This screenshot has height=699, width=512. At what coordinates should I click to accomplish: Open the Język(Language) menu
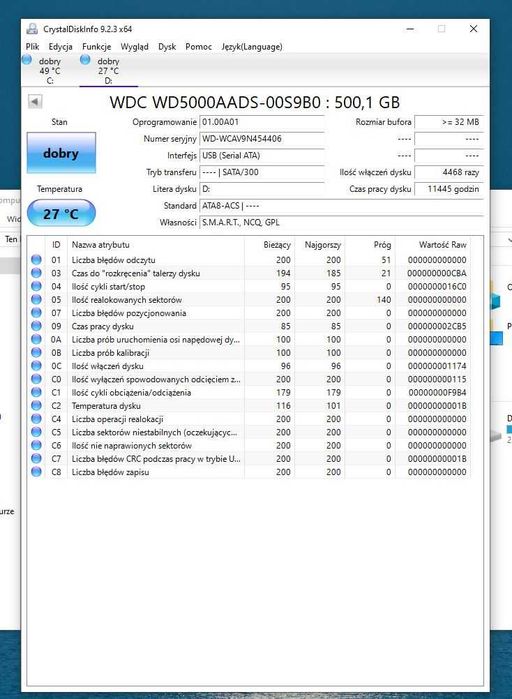pyautogui.click(x=252, y=47)
